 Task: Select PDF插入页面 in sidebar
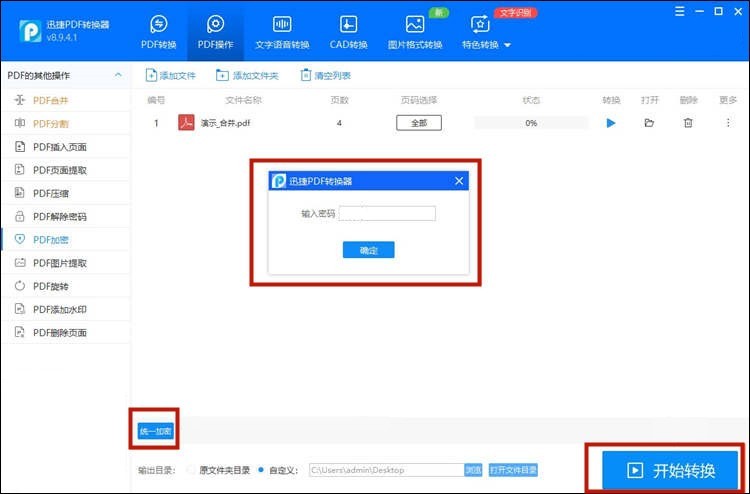[x=65, y=147]
